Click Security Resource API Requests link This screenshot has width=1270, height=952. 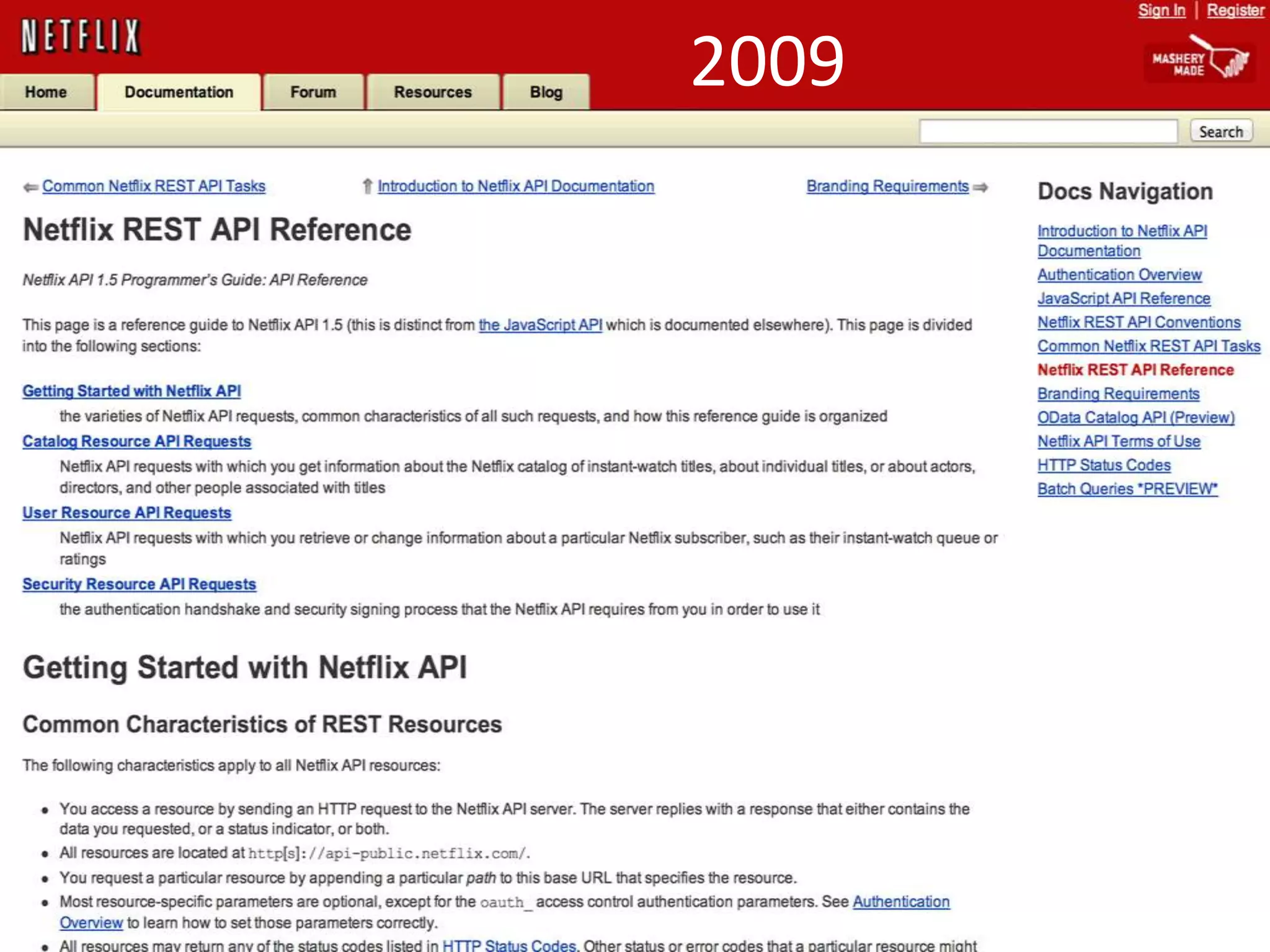point(139,584)
